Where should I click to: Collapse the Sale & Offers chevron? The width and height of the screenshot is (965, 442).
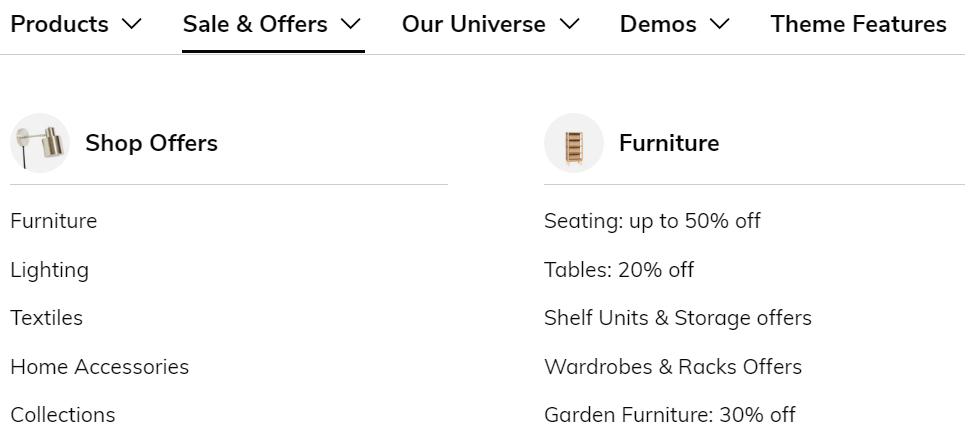point(351,24)
